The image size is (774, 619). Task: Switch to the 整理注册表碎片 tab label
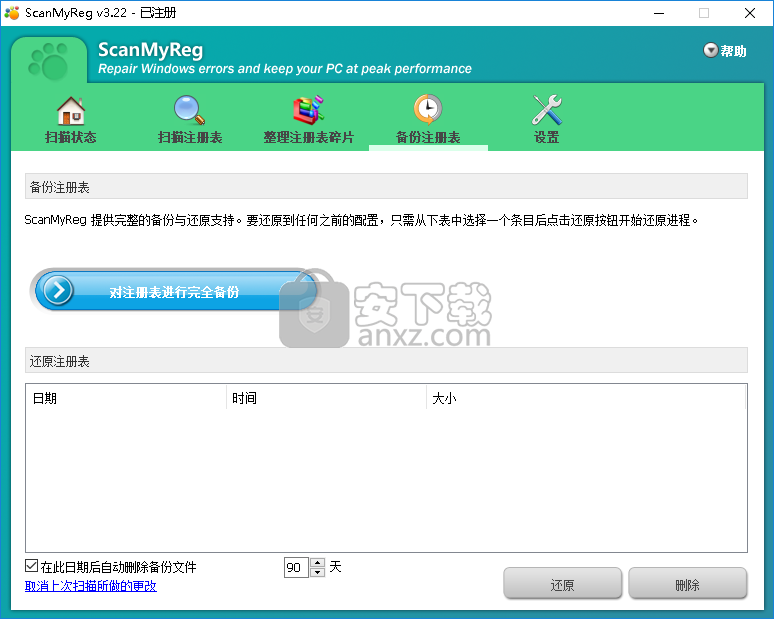click(309, 137)
